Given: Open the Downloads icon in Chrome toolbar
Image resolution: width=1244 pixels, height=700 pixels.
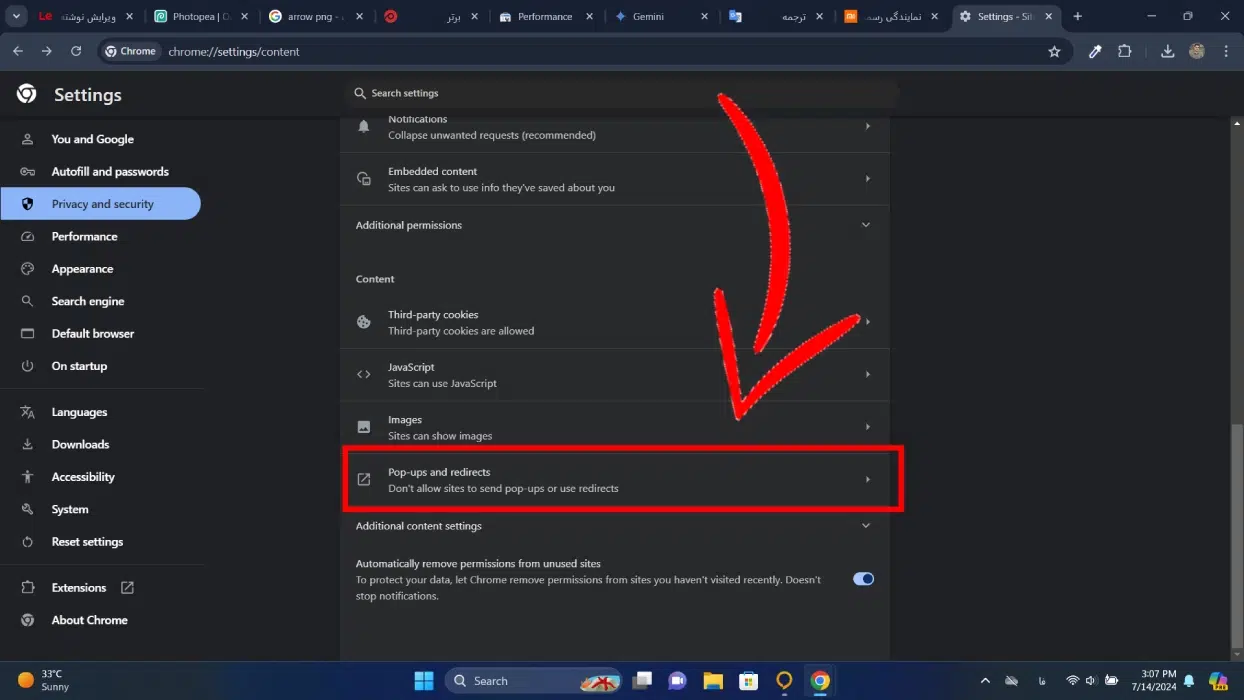Looking at the screenshot, I should coord(1167,51).
